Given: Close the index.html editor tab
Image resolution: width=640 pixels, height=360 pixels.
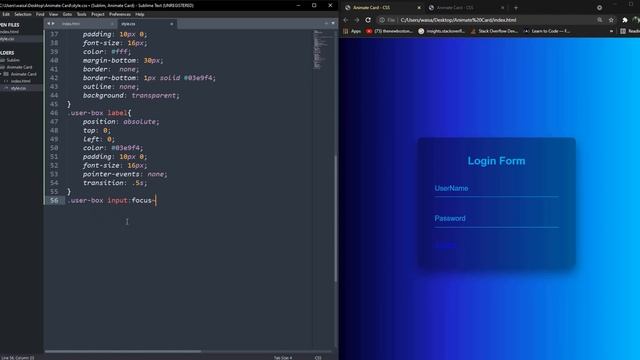Looking at the screenshot, I should pyautogui.click(x=112, y=24).
